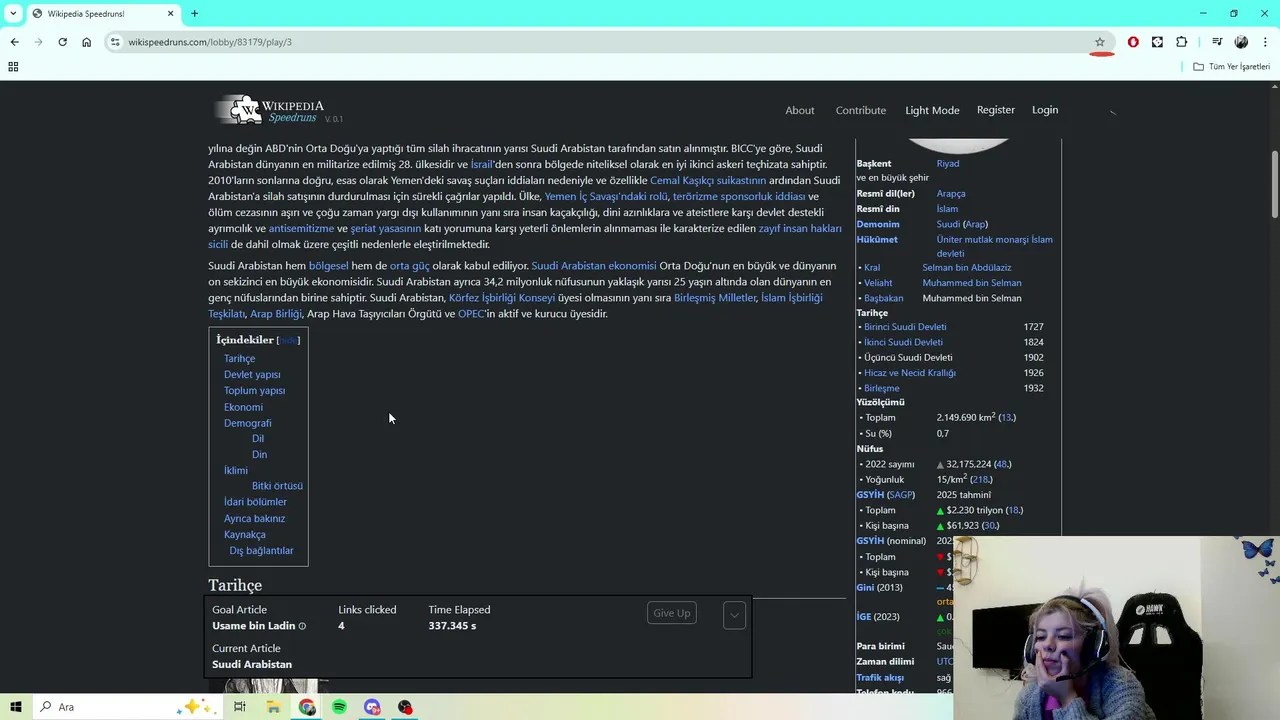Open the browser extensions puzzle icon
The width and height of the screenshot is (1280, 720).
1182,42
